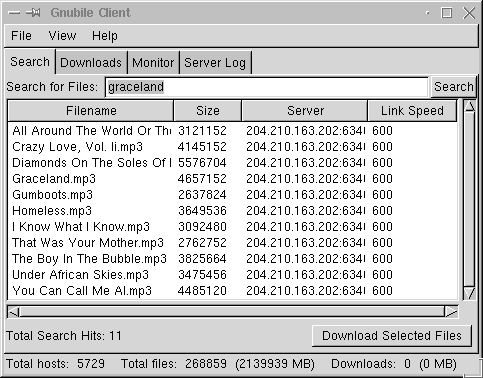
Task: Click the horizontal scrollbar right arrow
Action: point(451,312)
